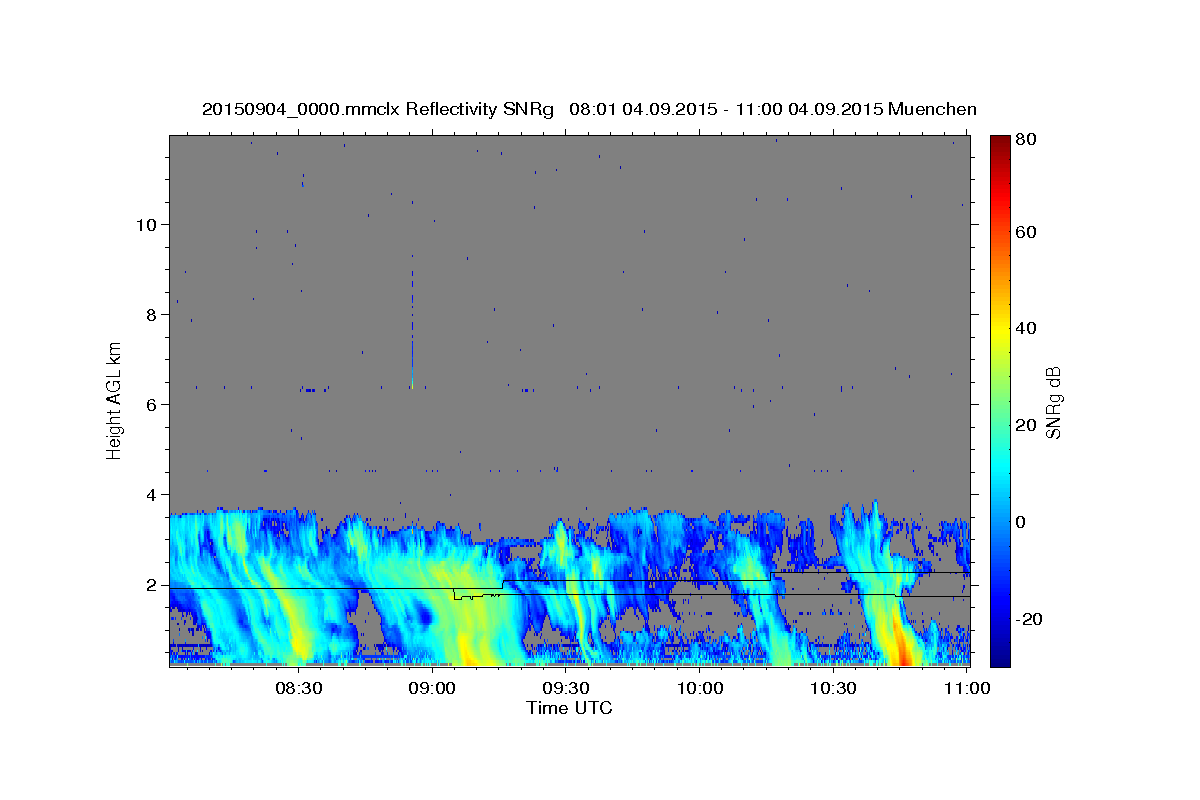Click the plot title '20150904_0000.mmclx Reflectivity SNRg'
The image size is (1200, 800).
point(378,110)
